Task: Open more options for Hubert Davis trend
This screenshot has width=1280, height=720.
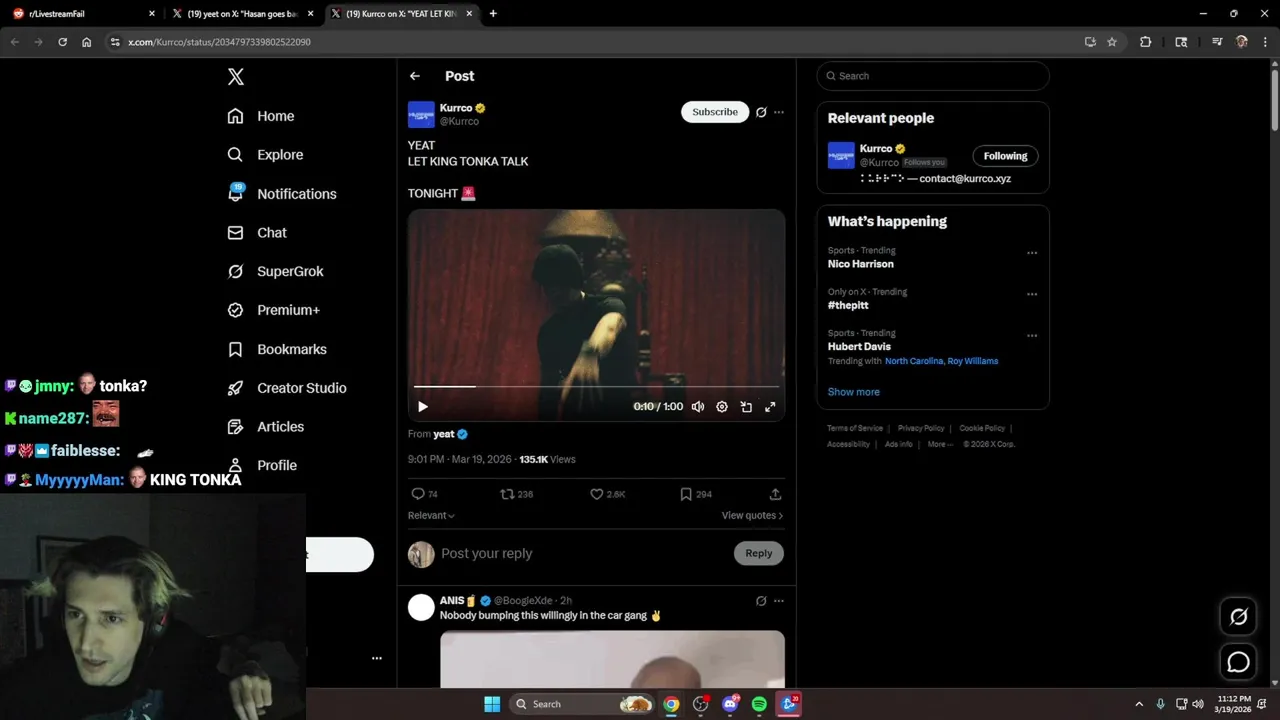Action: (1032, 335)
